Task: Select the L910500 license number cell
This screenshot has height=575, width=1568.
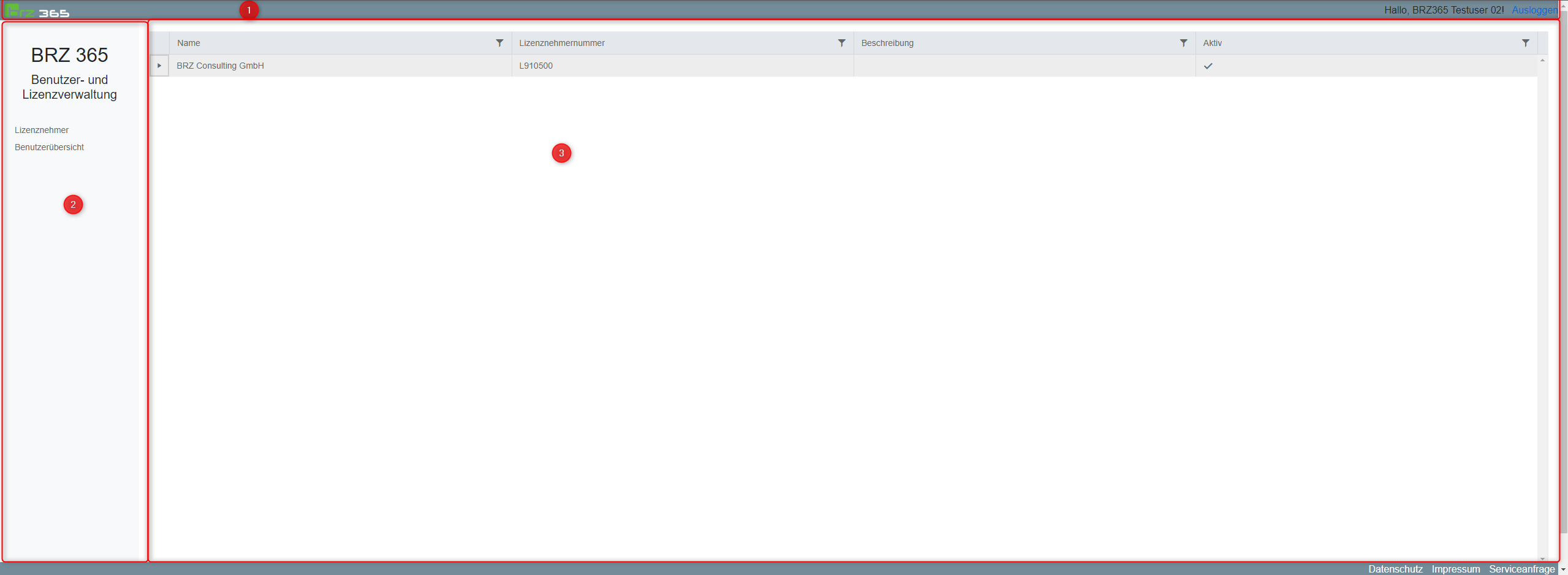Action: coord(536,66)
